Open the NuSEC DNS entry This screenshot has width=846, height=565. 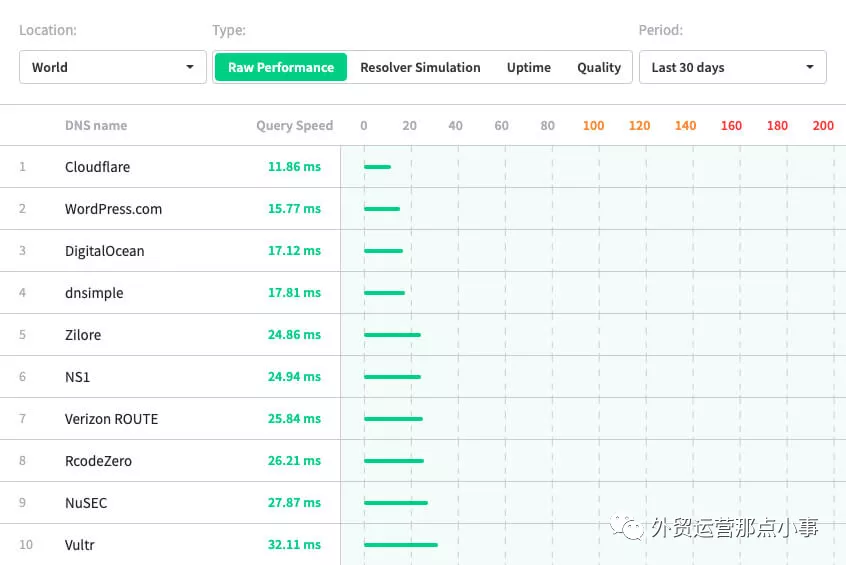tap(86, 503)
